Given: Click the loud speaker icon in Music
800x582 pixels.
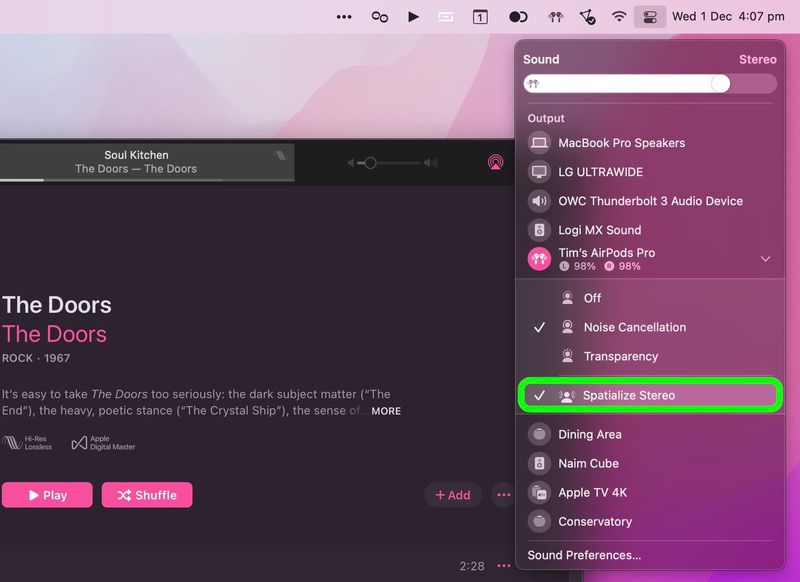Looking at the screenshot, I should 431,163.
